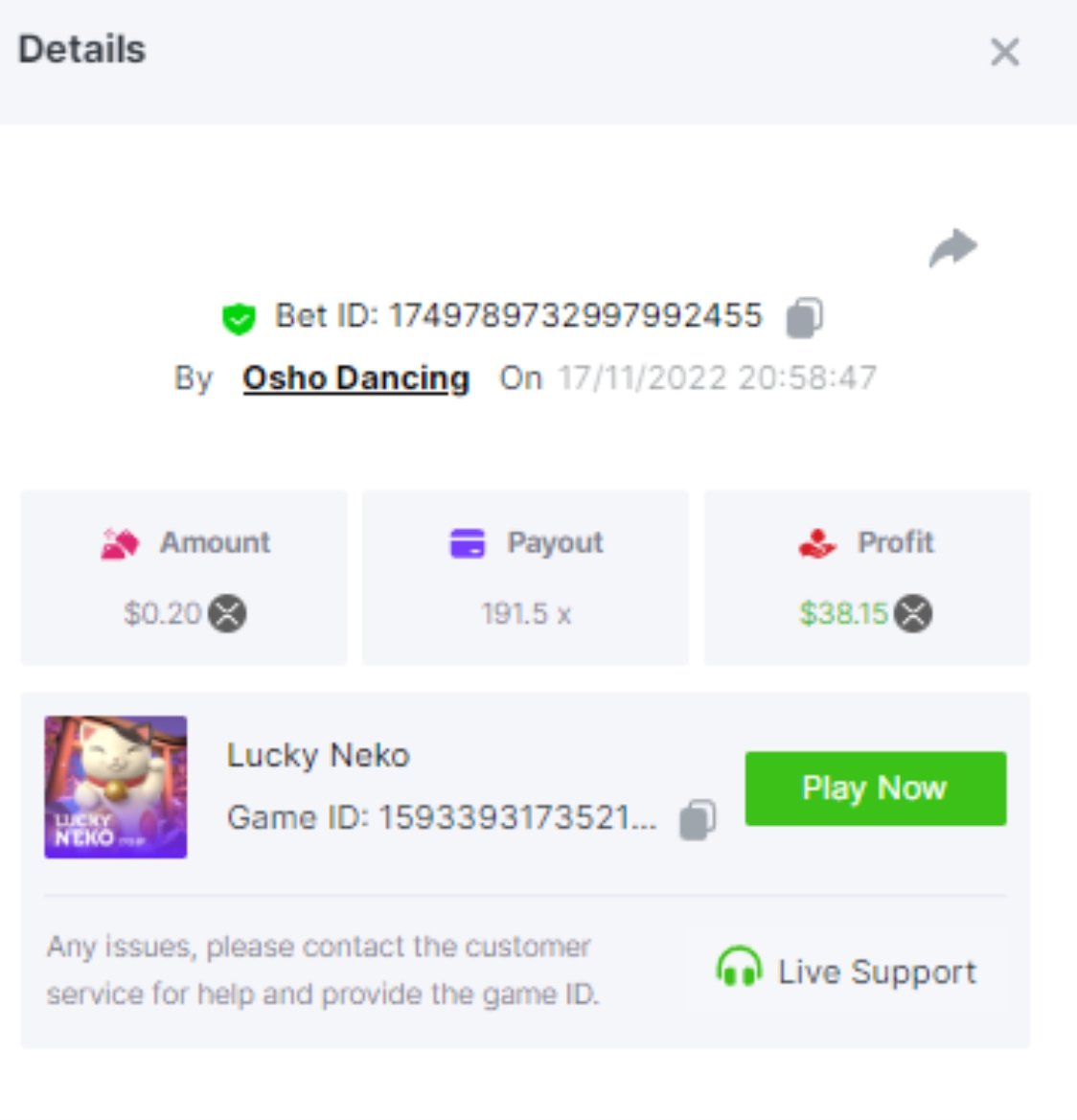
Task: Click the coin icon beside $38.15
Action: coord(913,613)
